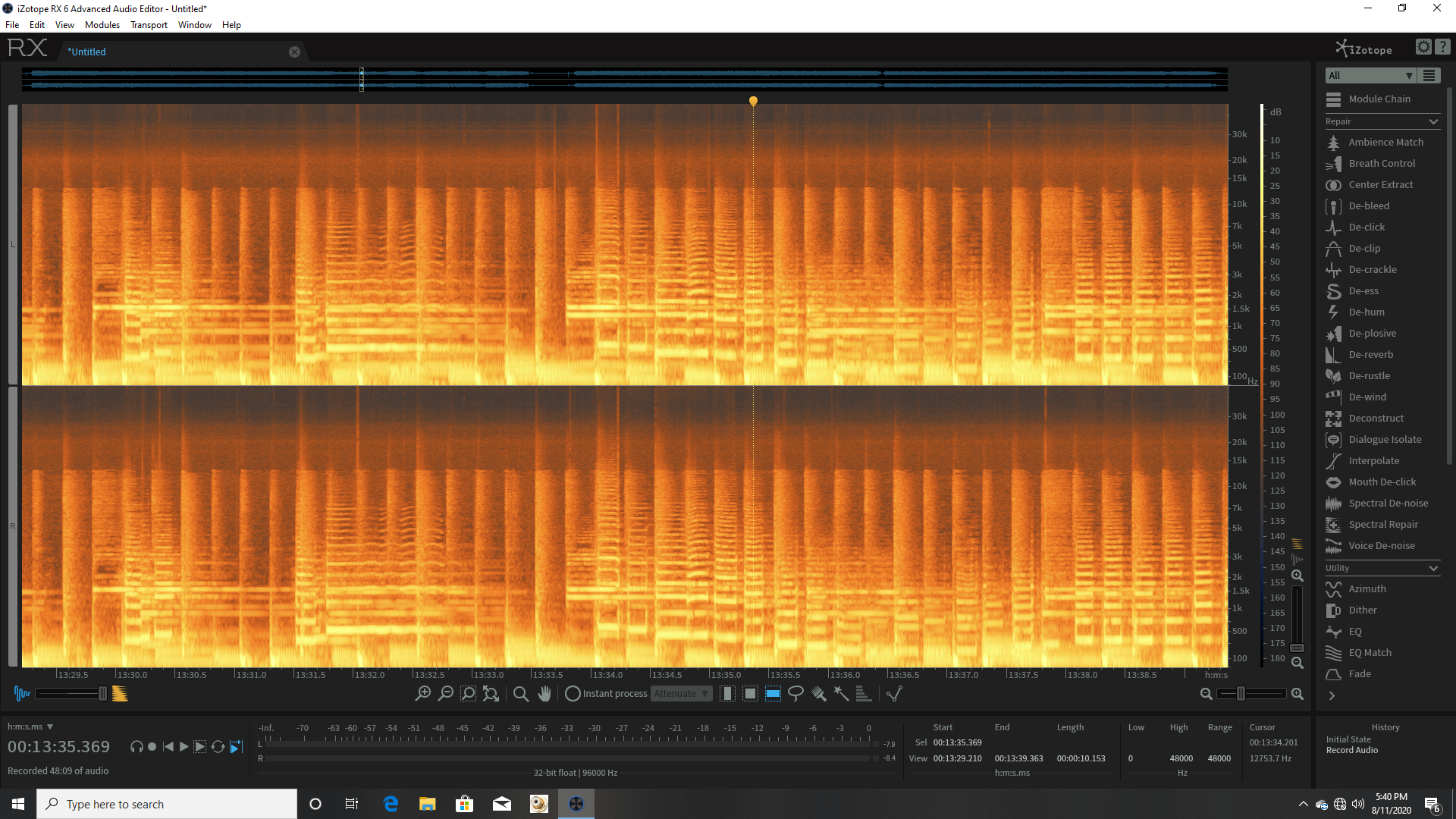Select Record Audio history entry
The image size is (1456, 819).
1351,750
